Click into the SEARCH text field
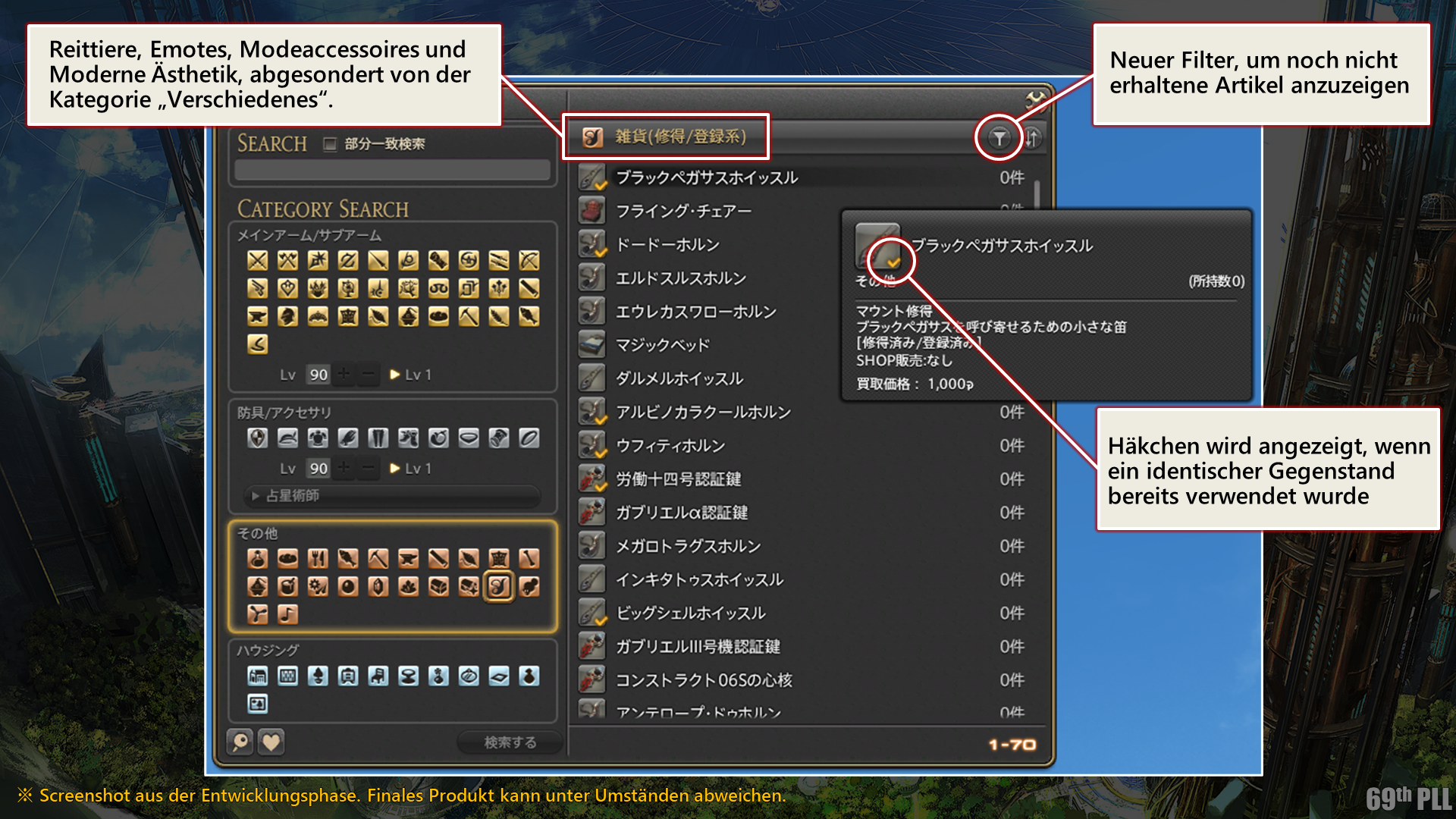Screen dimensions: 1456x819 [392, 170]
